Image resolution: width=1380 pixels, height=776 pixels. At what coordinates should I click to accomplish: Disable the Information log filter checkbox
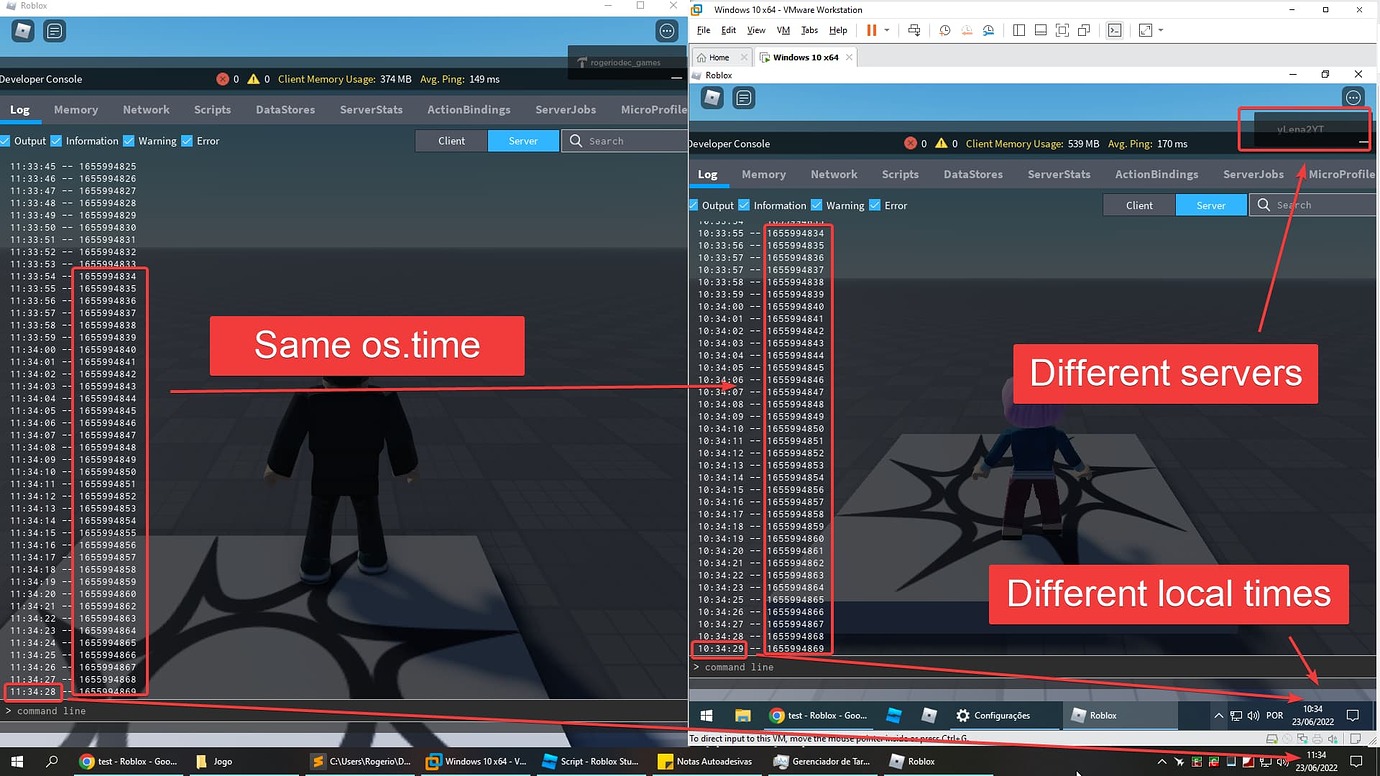click(x=55, y=140)
